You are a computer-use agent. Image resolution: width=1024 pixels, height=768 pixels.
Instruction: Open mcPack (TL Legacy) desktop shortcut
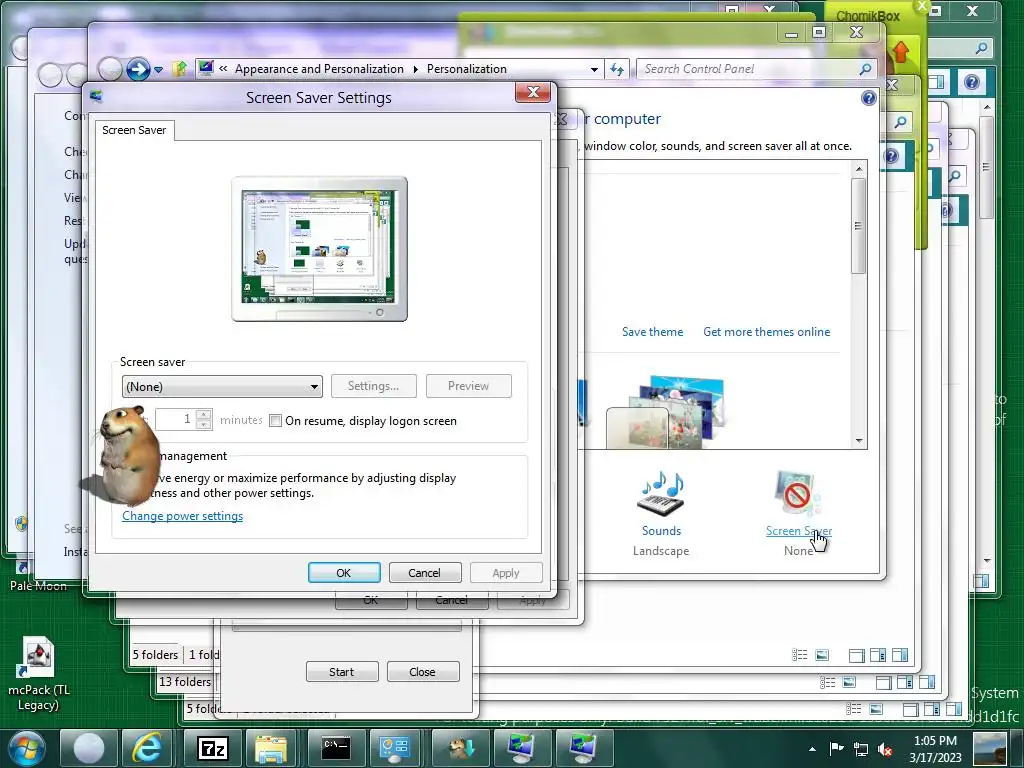[x=39, y=674]
